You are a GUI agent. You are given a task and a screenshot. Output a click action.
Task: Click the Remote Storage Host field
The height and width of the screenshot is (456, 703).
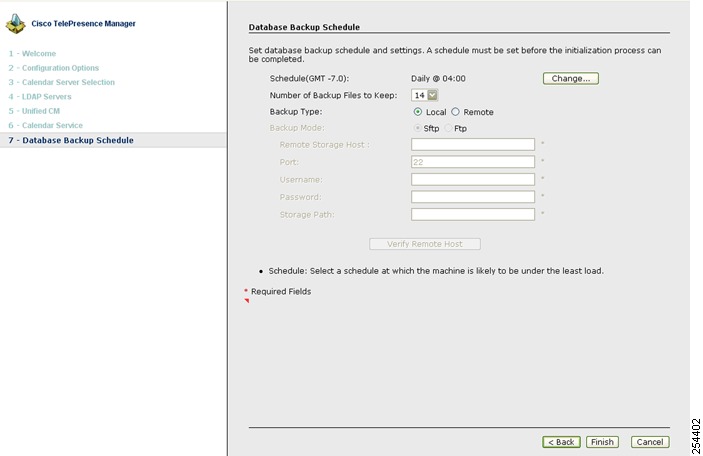(x=473, y=144)
